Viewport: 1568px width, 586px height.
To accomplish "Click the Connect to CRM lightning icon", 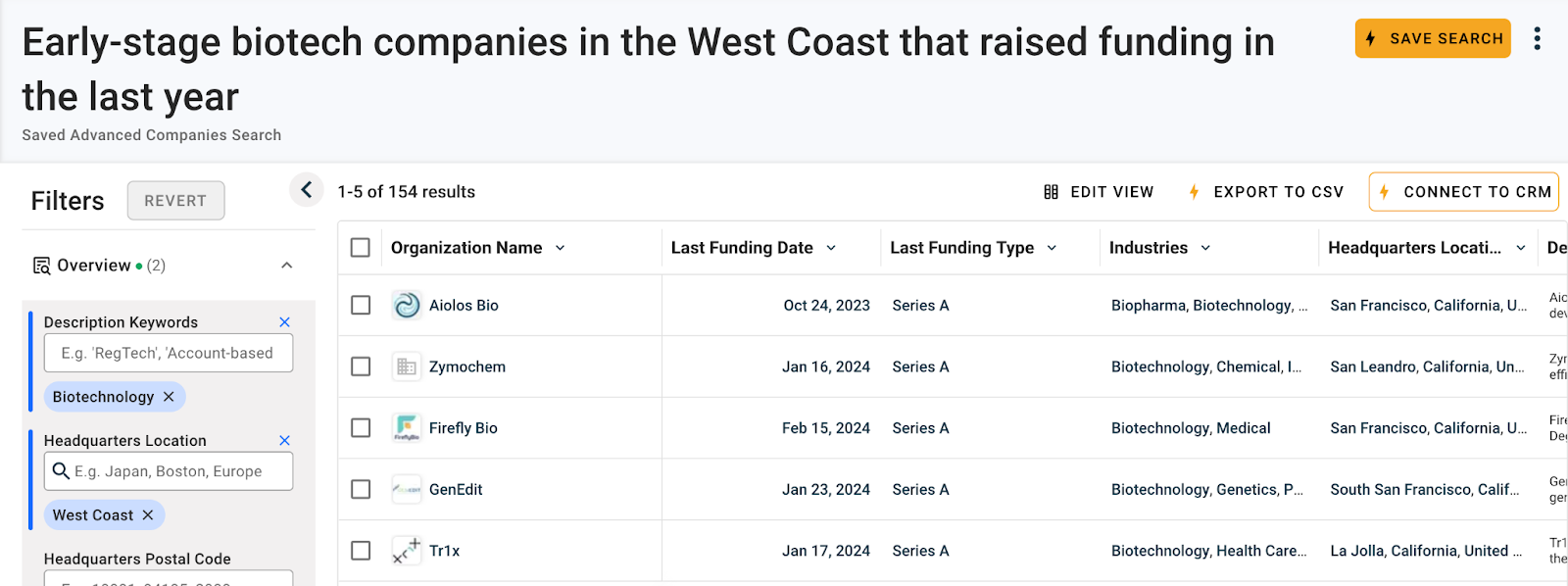I will click(1384, 192).
